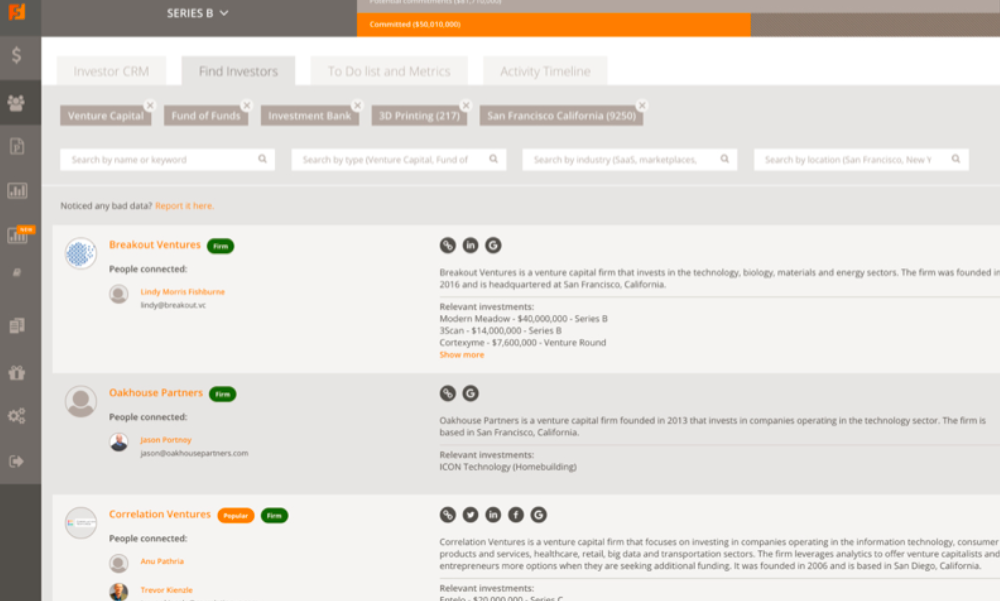Go to the Activity Timeline tab
This screenshot has height=601, width=1000.
545,71
